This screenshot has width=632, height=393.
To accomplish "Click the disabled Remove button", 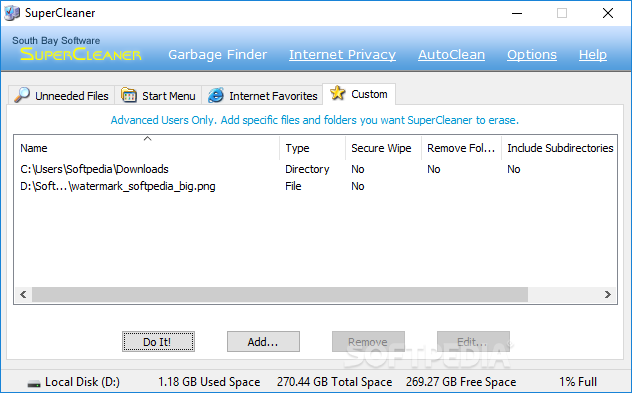I will tap(368, 342).
